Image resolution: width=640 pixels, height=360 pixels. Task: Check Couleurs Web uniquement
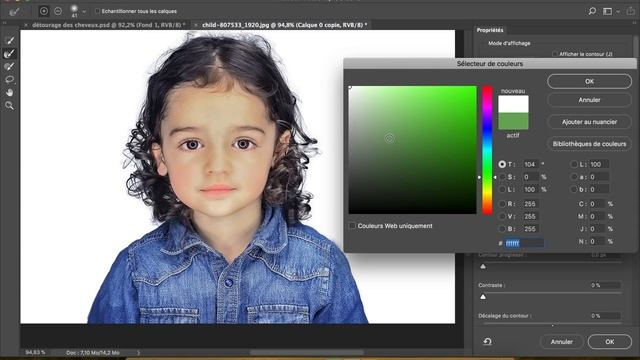tap(352, 226)
